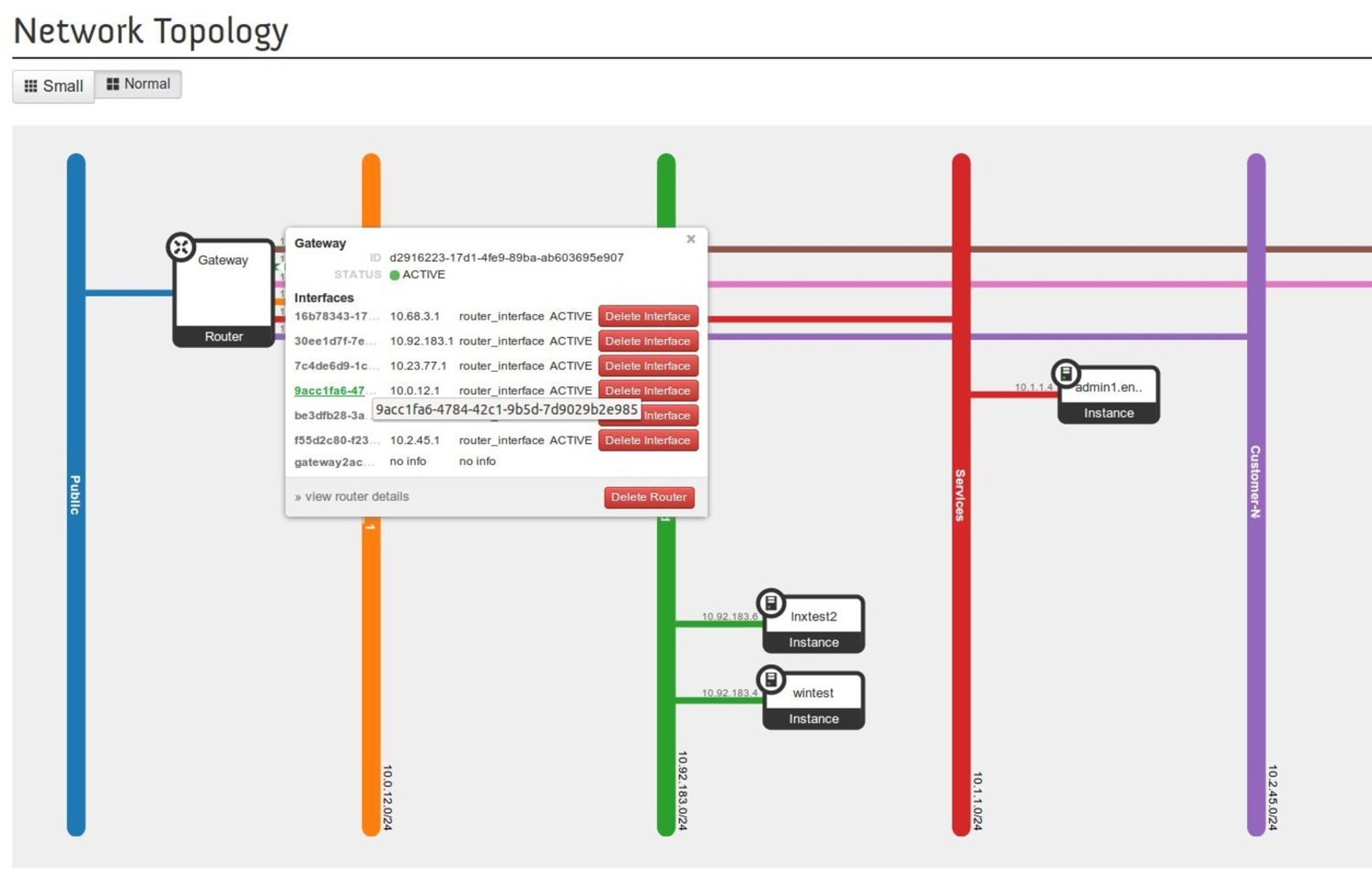Delete interface 10.2.45.1
This screenshot has height=872, width=1372.
click(648, 440)
